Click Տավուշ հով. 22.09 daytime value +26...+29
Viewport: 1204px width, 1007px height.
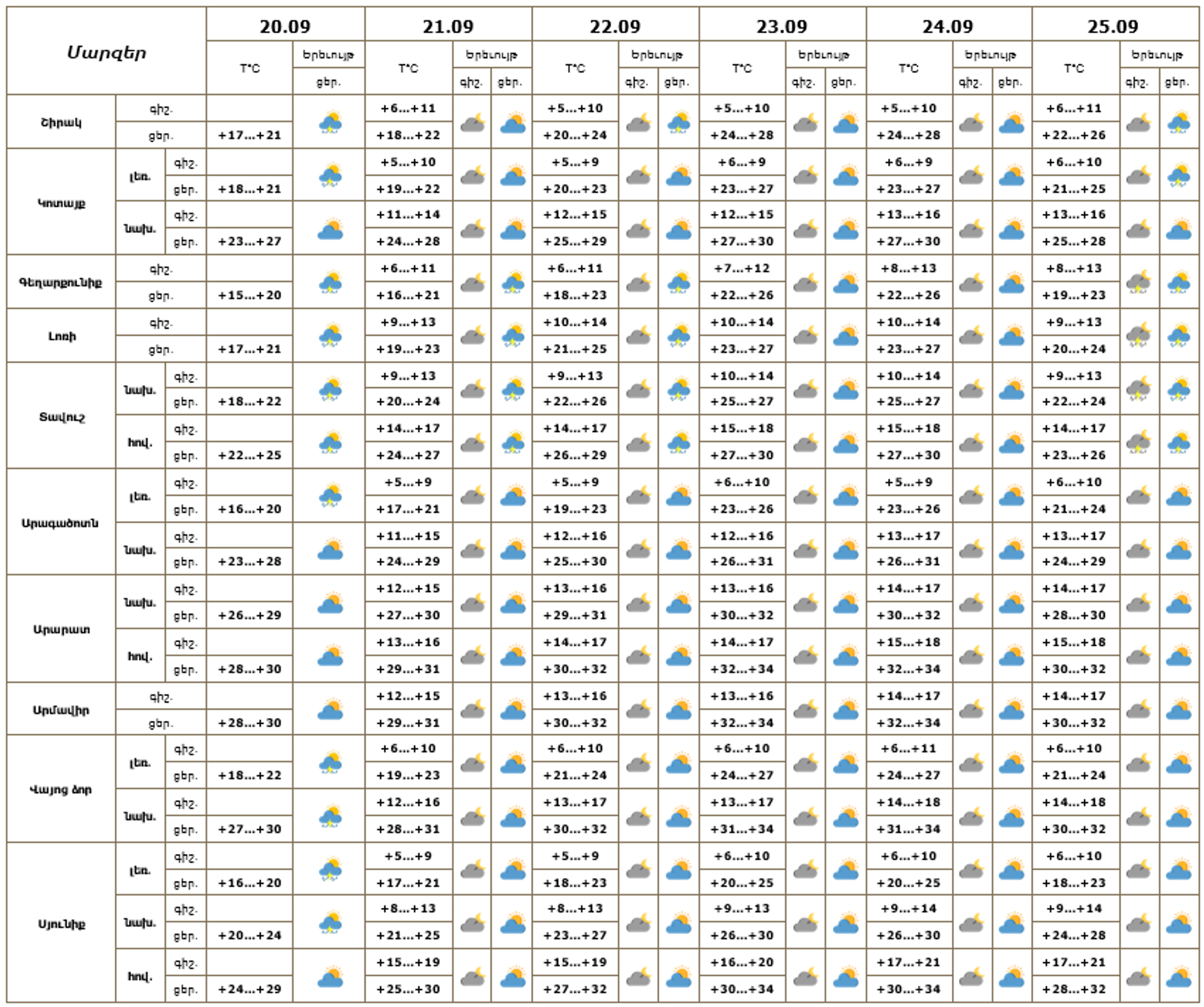(x=575, y=455)
